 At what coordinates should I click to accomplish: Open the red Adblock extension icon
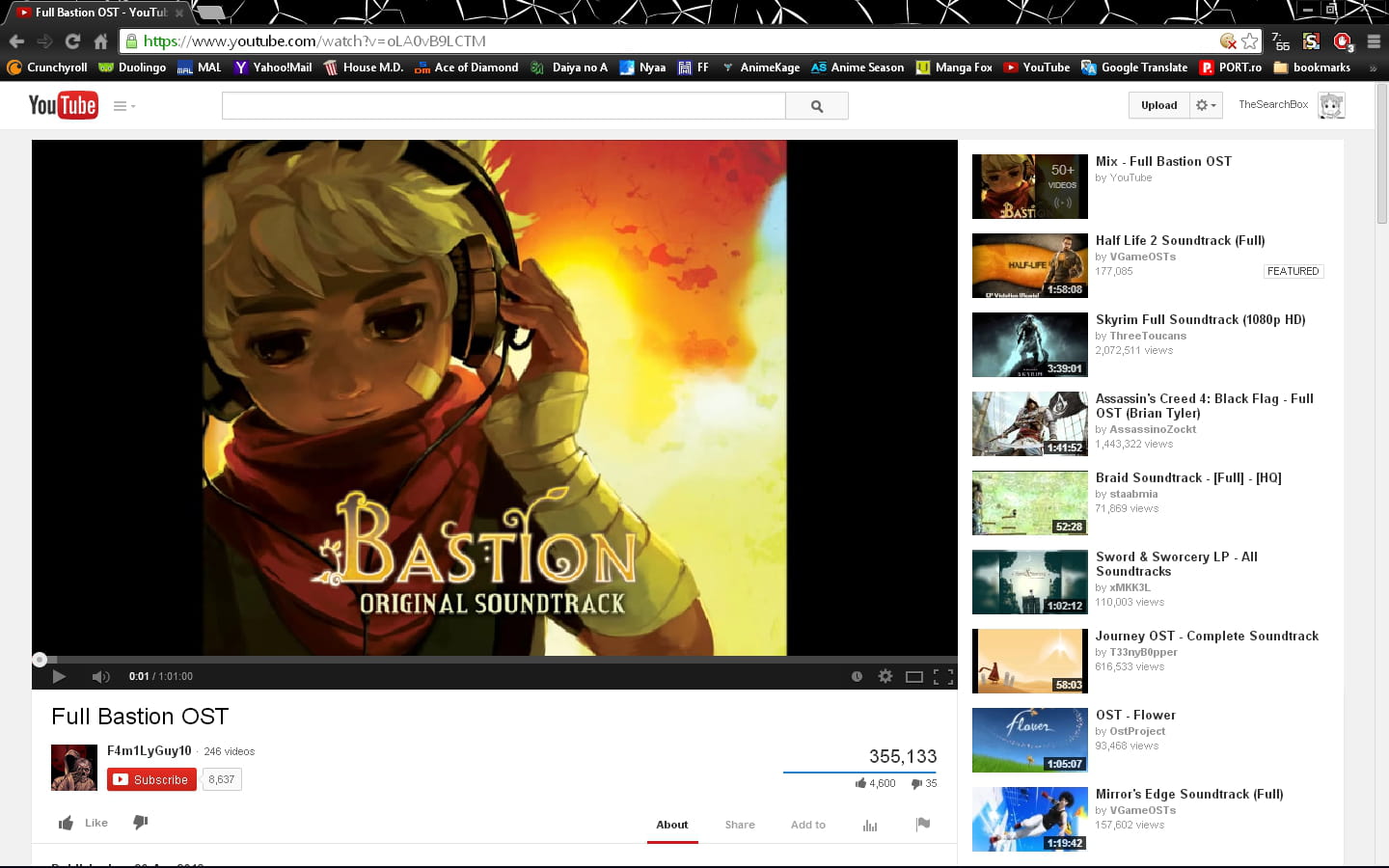pos(1343,41)
